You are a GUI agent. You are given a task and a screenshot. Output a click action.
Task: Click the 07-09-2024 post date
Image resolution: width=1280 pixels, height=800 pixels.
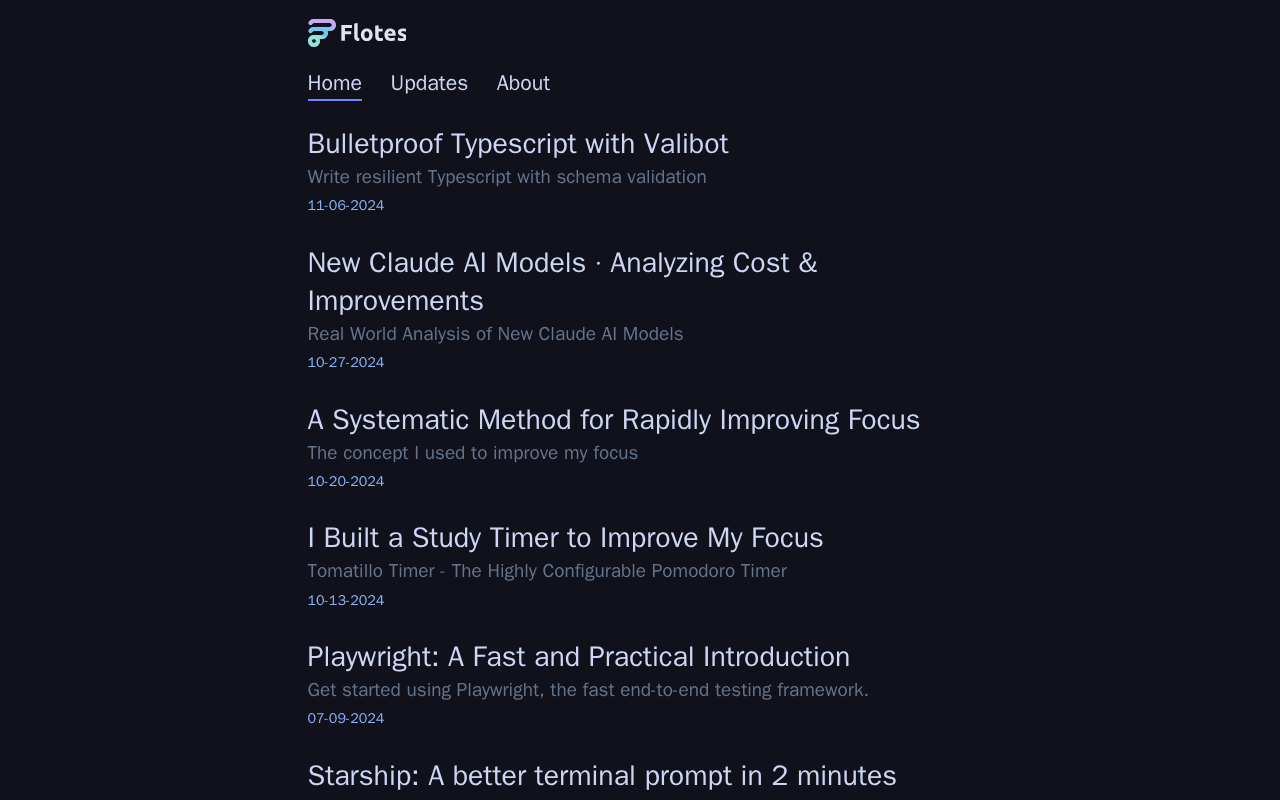coord(345,718)
